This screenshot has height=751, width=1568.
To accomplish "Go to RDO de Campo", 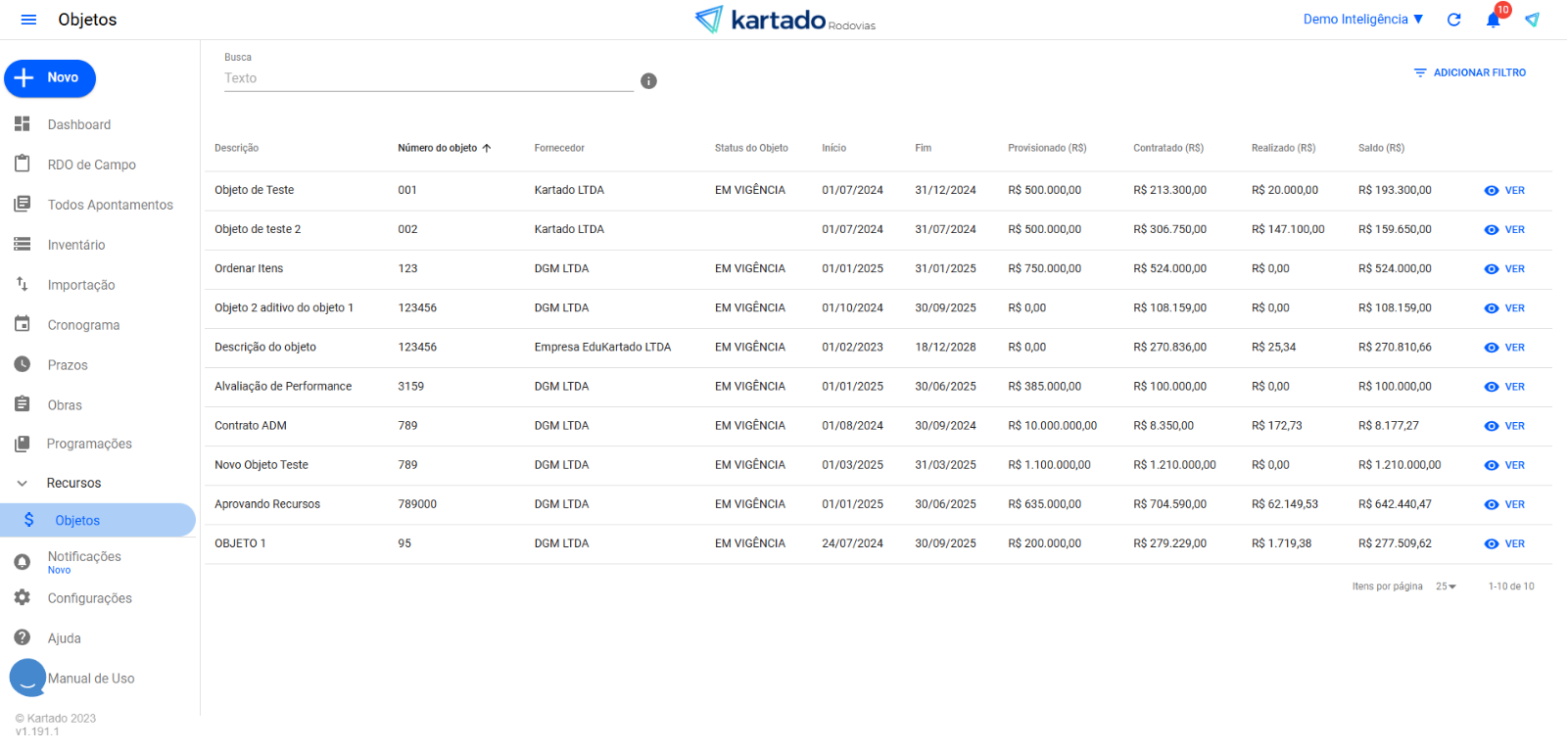I will 91,164.
